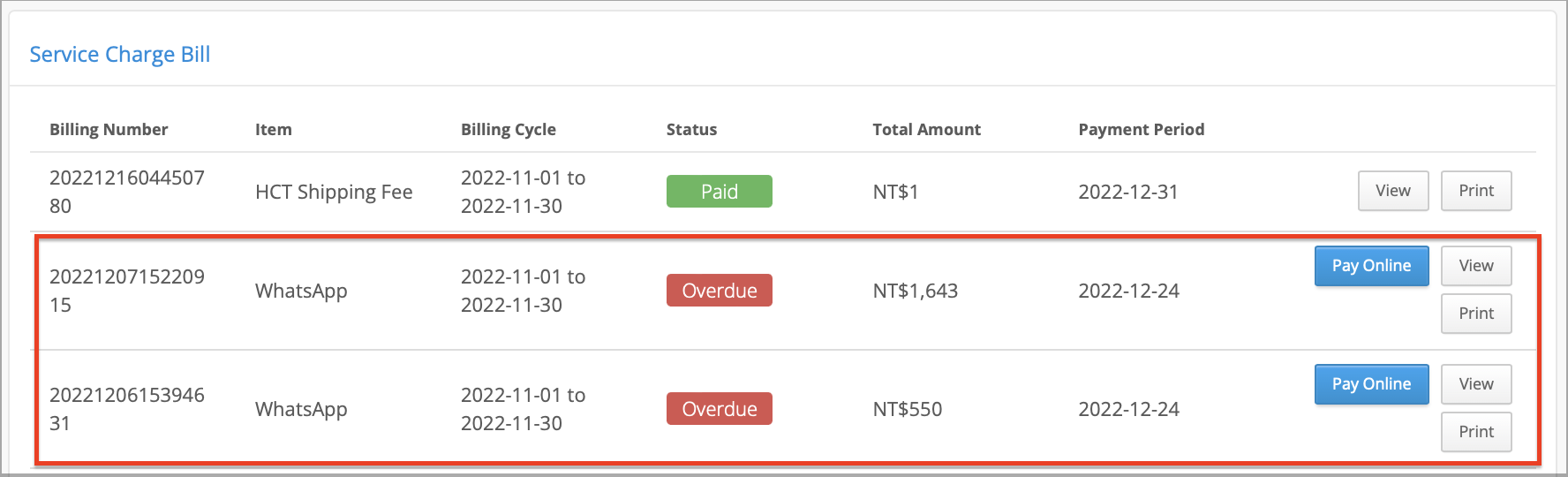The image size is (1568, 477).
Task: Click billing number 2022120615394631
Action: coord(127,409)
